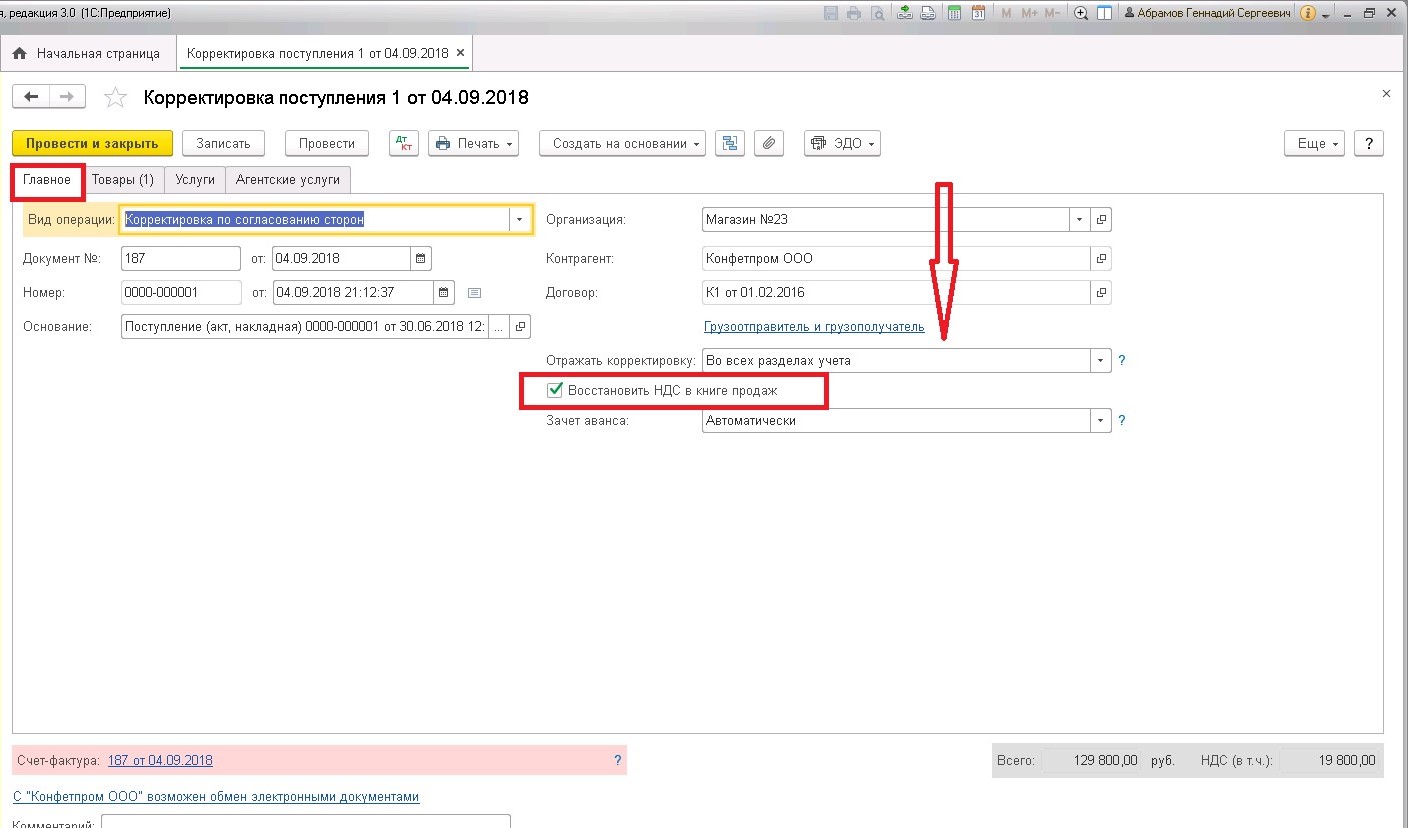Click the M- memory subtract button
The height and width of the screenshot is (828, 1408).
pos(1052,14)
